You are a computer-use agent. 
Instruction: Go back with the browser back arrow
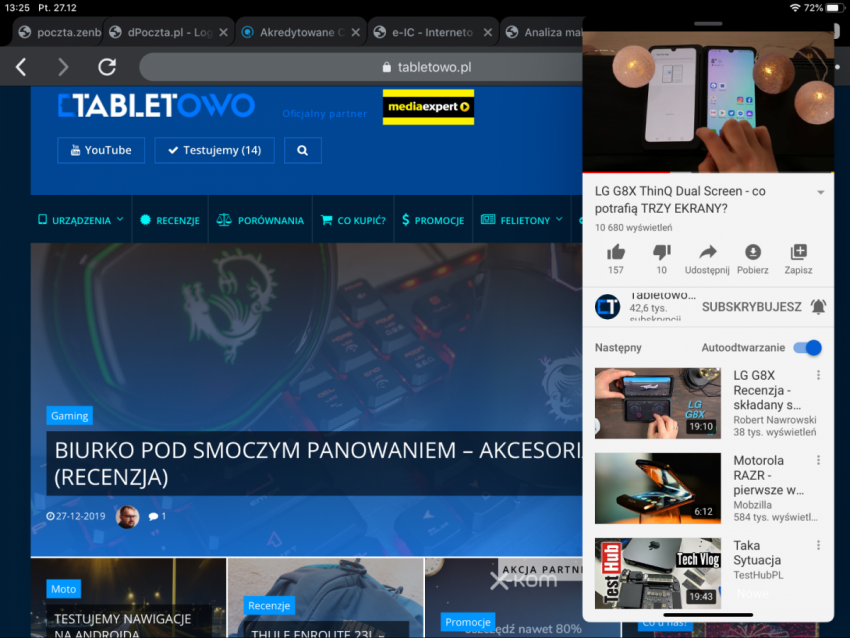(21, 67)
